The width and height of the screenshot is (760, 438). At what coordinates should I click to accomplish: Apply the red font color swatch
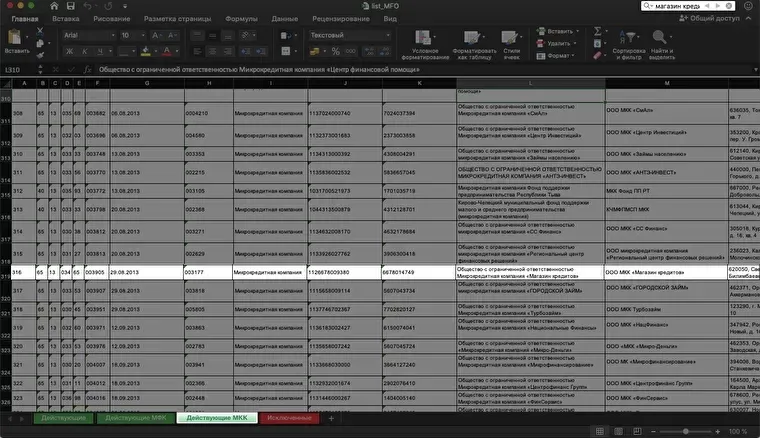tap(167, 51)
